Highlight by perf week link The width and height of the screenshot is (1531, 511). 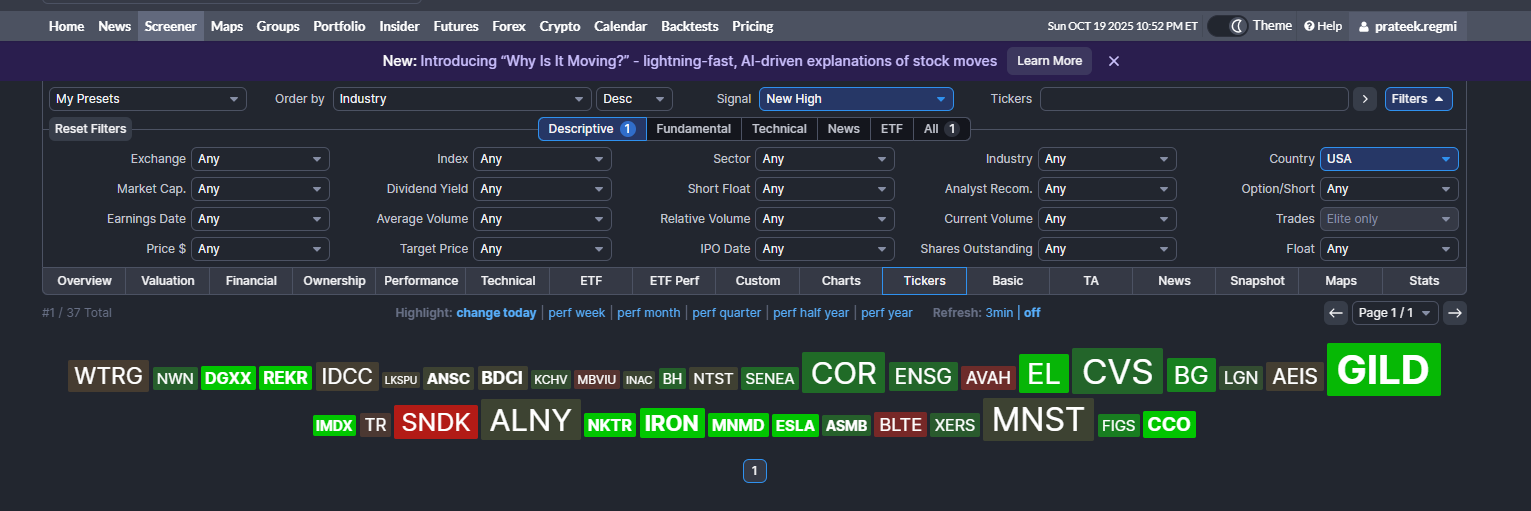pos(577,313)
